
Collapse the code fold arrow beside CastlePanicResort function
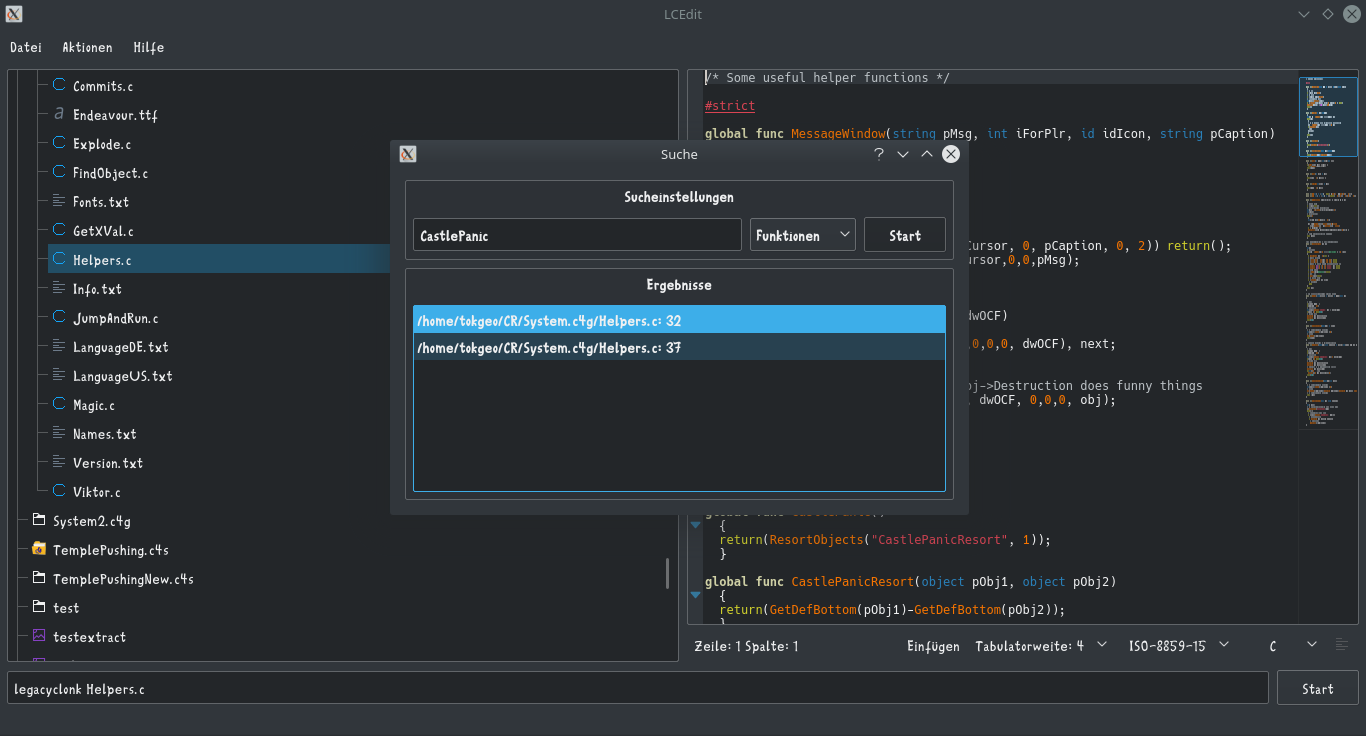(x=696, y=594)
